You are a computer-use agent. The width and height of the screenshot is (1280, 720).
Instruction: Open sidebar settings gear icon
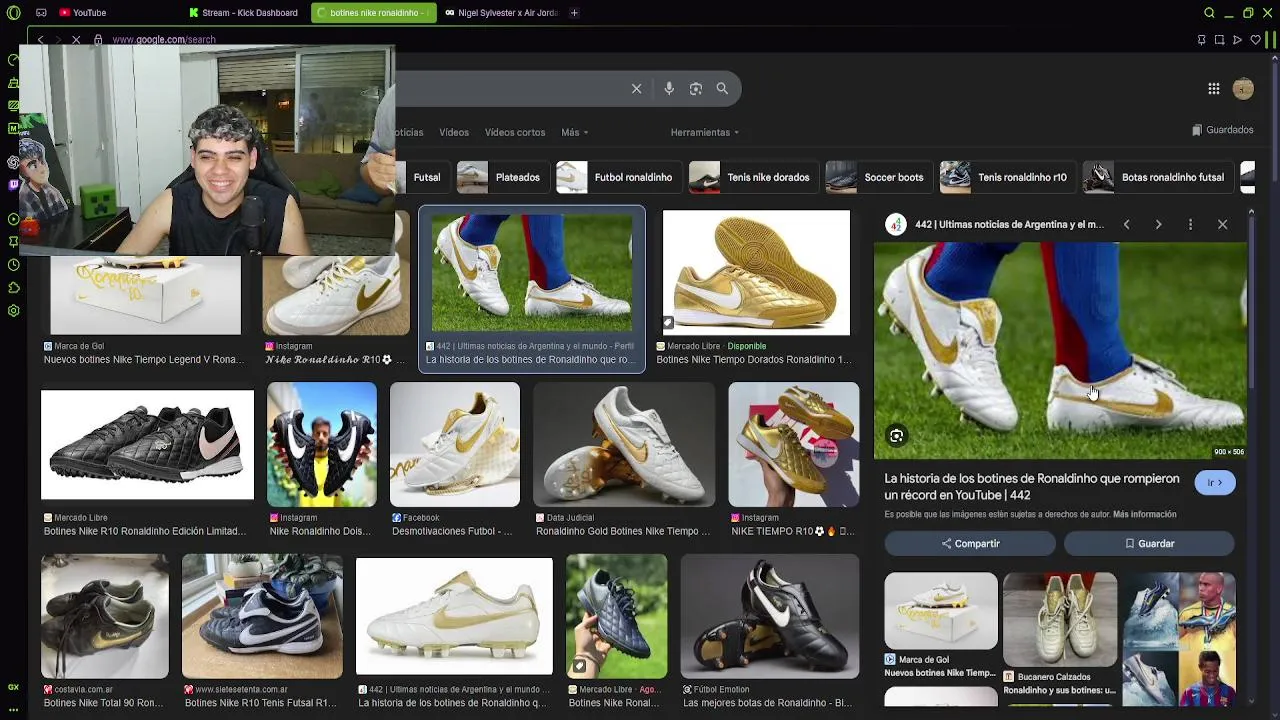point(13,311)
